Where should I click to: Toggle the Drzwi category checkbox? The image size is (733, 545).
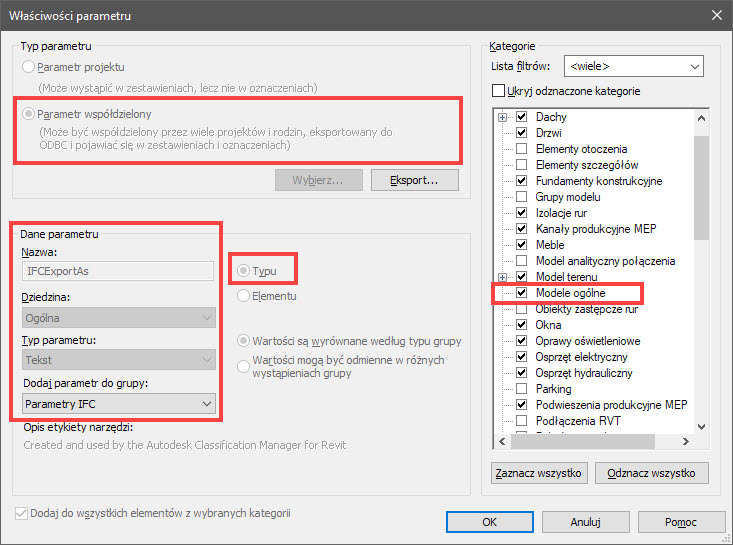coord(521,133)
